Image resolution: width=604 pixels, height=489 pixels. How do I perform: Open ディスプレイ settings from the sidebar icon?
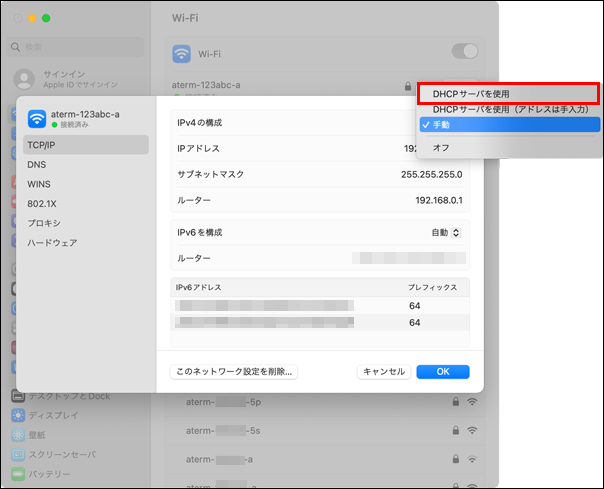click(18, 415)
